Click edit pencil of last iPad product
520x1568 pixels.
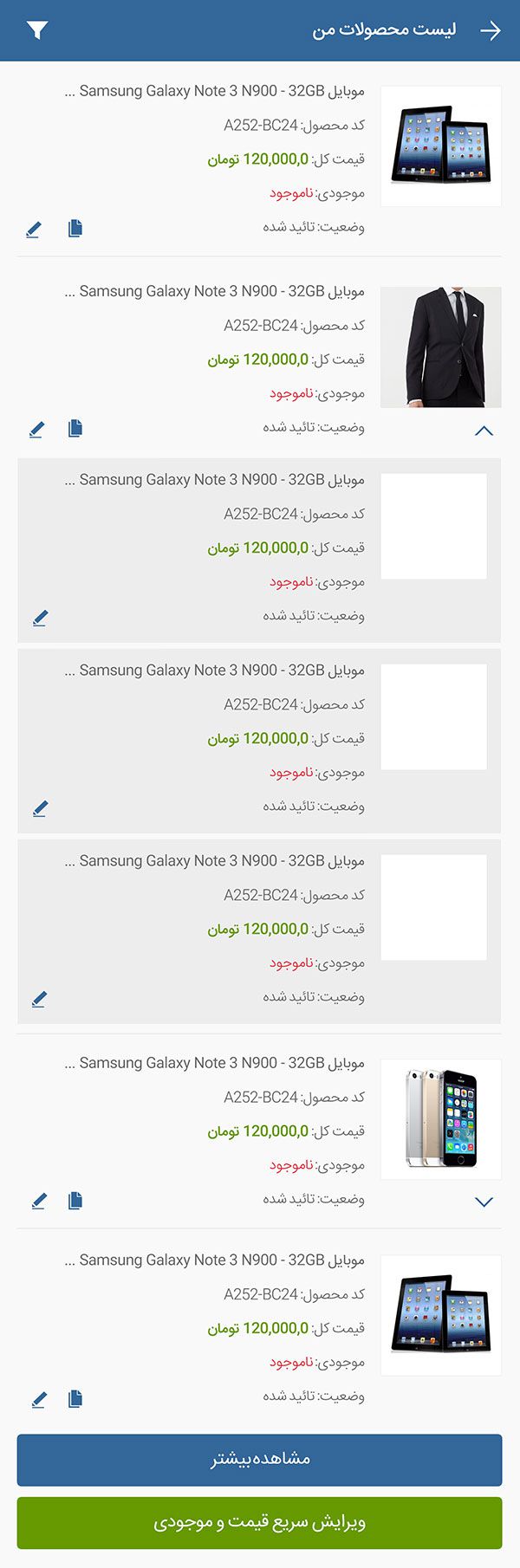[x=38, y=1399]
